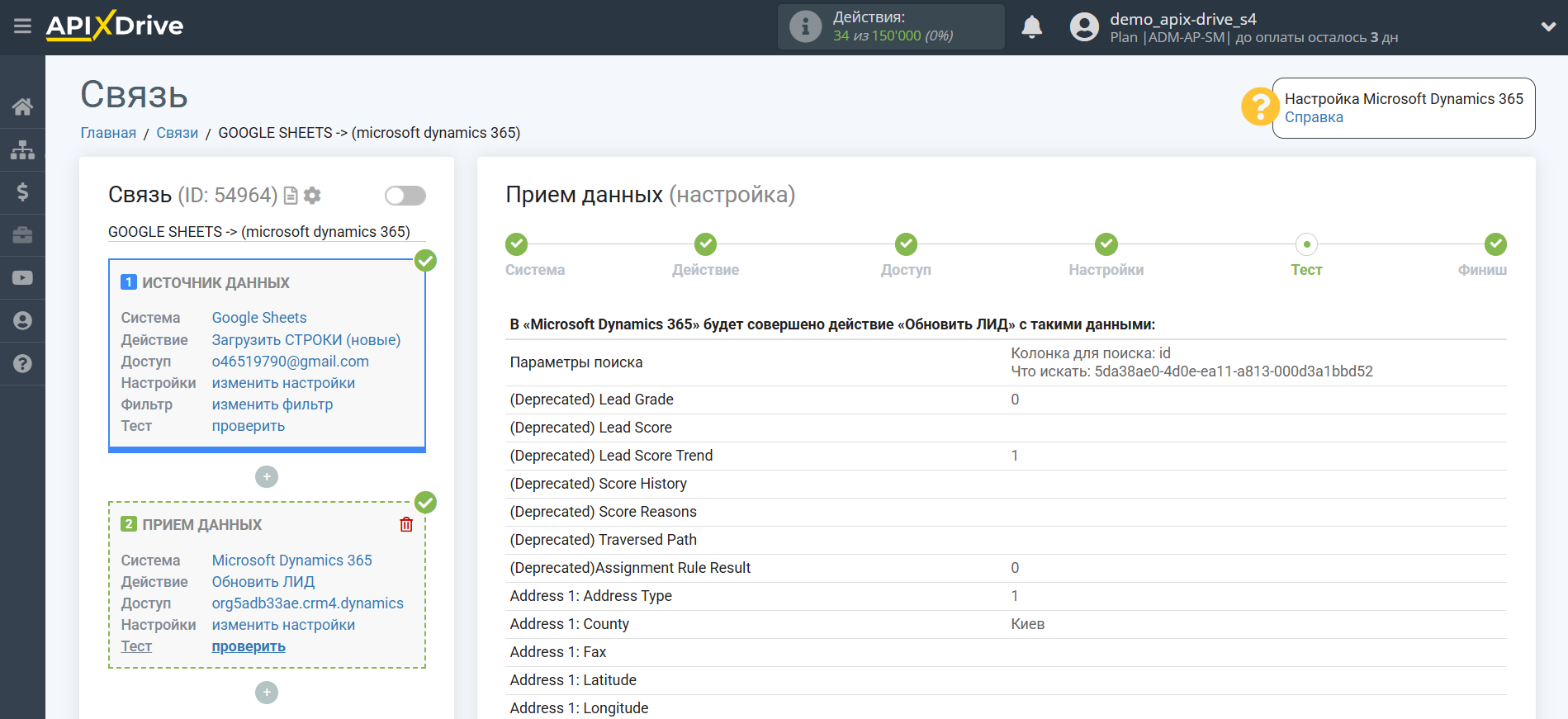Open the connections sitemap icon in the sidebar
Screen dimensions: 1568x719
click(22, 149)
